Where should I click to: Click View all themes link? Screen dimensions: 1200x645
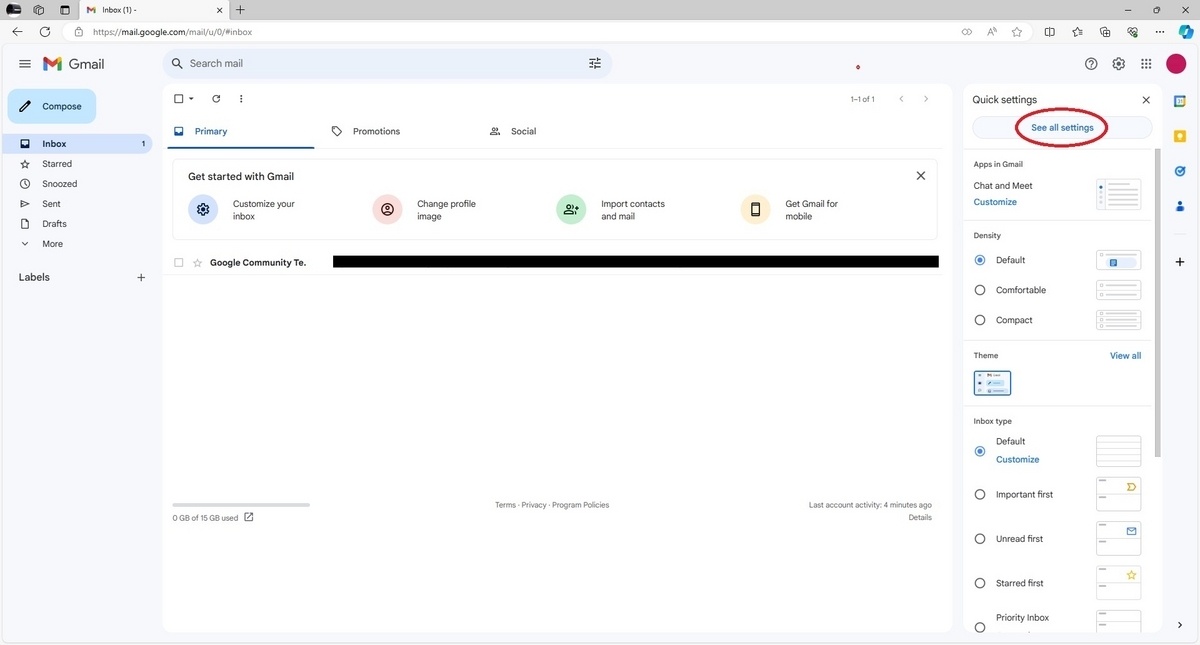(x=1125, y=356)
